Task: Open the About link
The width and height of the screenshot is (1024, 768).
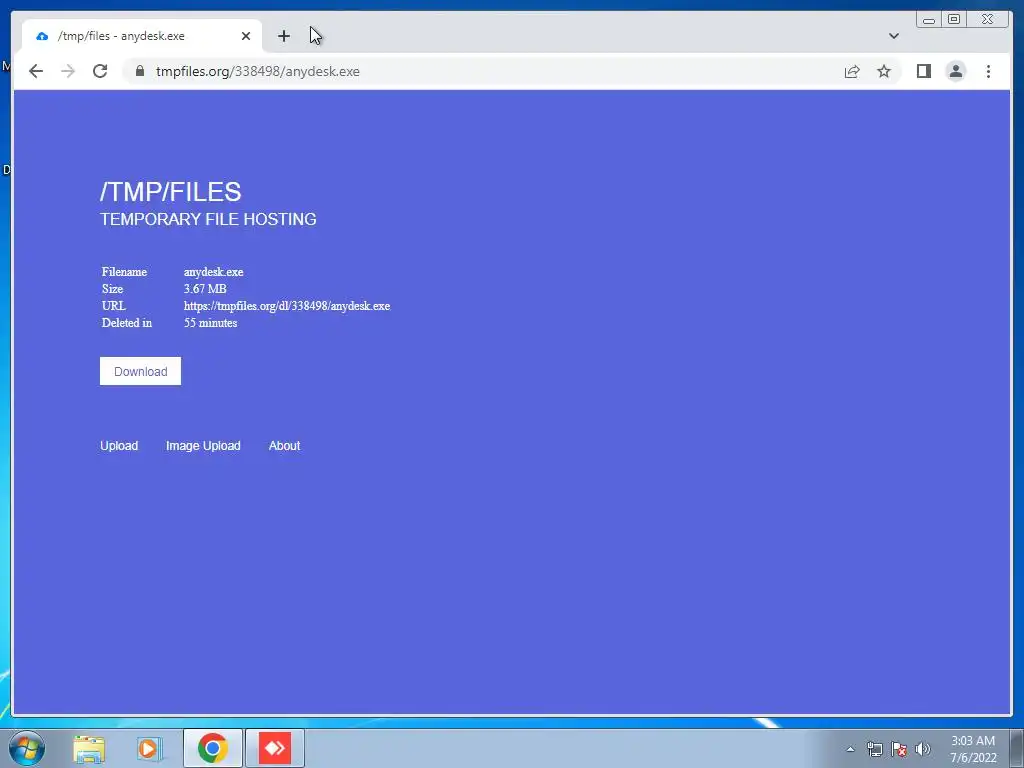Action: click(x=284, y=445)
